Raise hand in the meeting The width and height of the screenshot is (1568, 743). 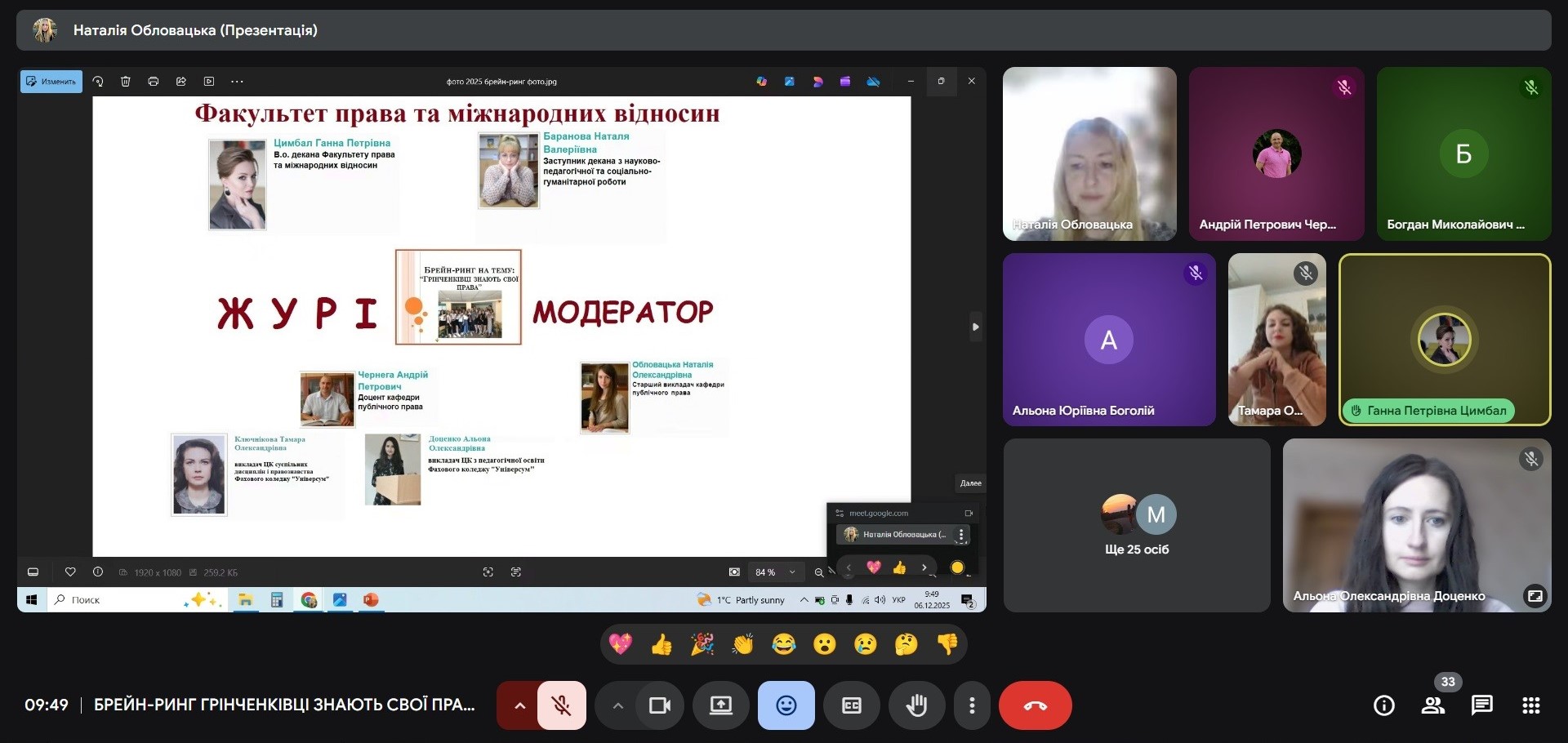916,705
